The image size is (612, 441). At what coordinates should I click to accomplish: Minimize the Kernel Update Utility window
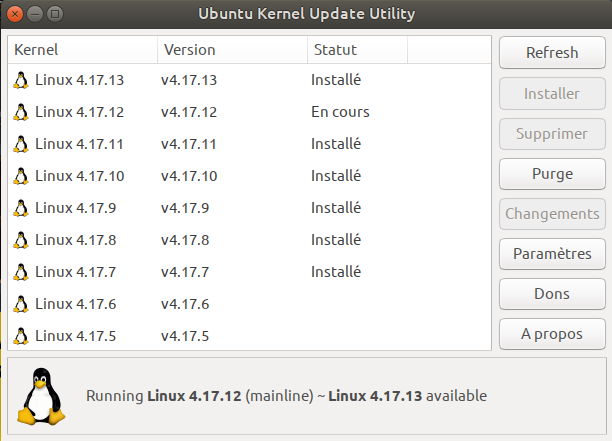pos(35,14)
